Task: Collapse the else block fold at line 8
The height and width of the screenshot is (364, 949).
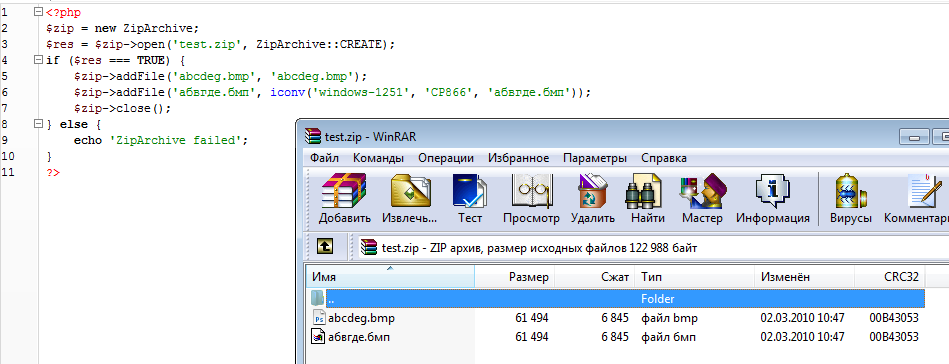Action: pyautogui.click(x=39, y=124)
